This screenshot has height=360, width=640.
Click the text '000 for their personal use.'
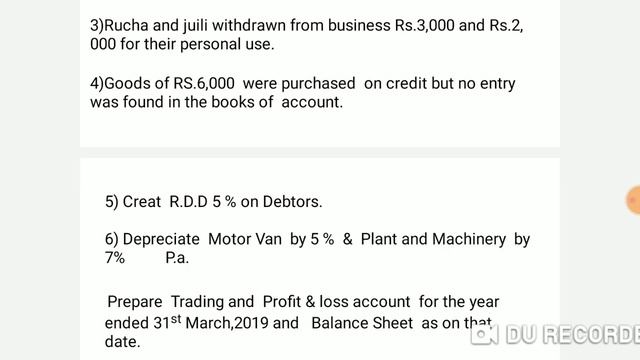click(182, 44)
